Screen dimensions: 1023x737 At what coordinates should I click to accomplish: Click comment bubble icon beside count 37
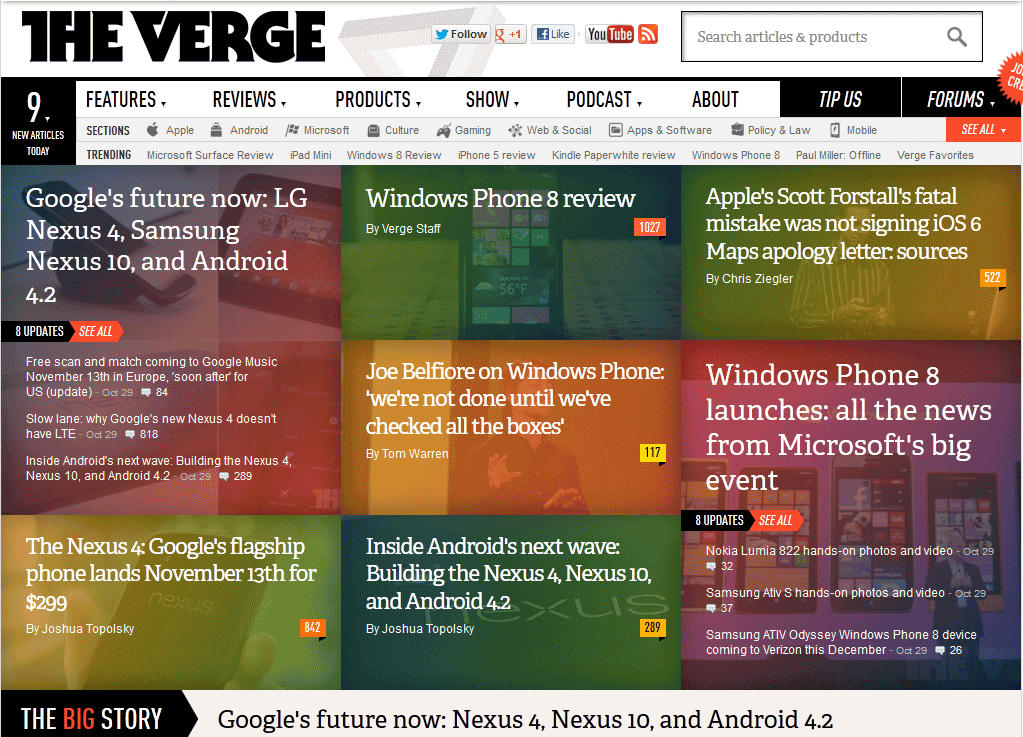(711, 609)
